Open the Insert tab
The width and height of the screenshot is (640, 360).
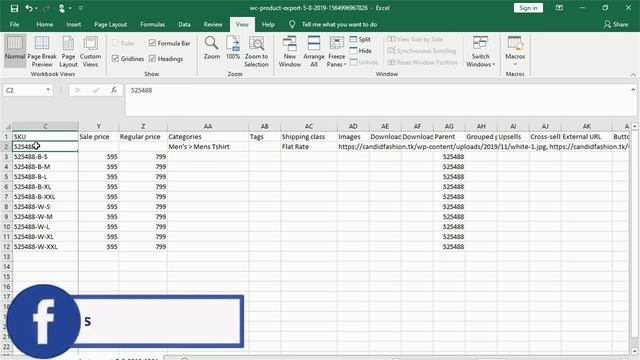73,24
